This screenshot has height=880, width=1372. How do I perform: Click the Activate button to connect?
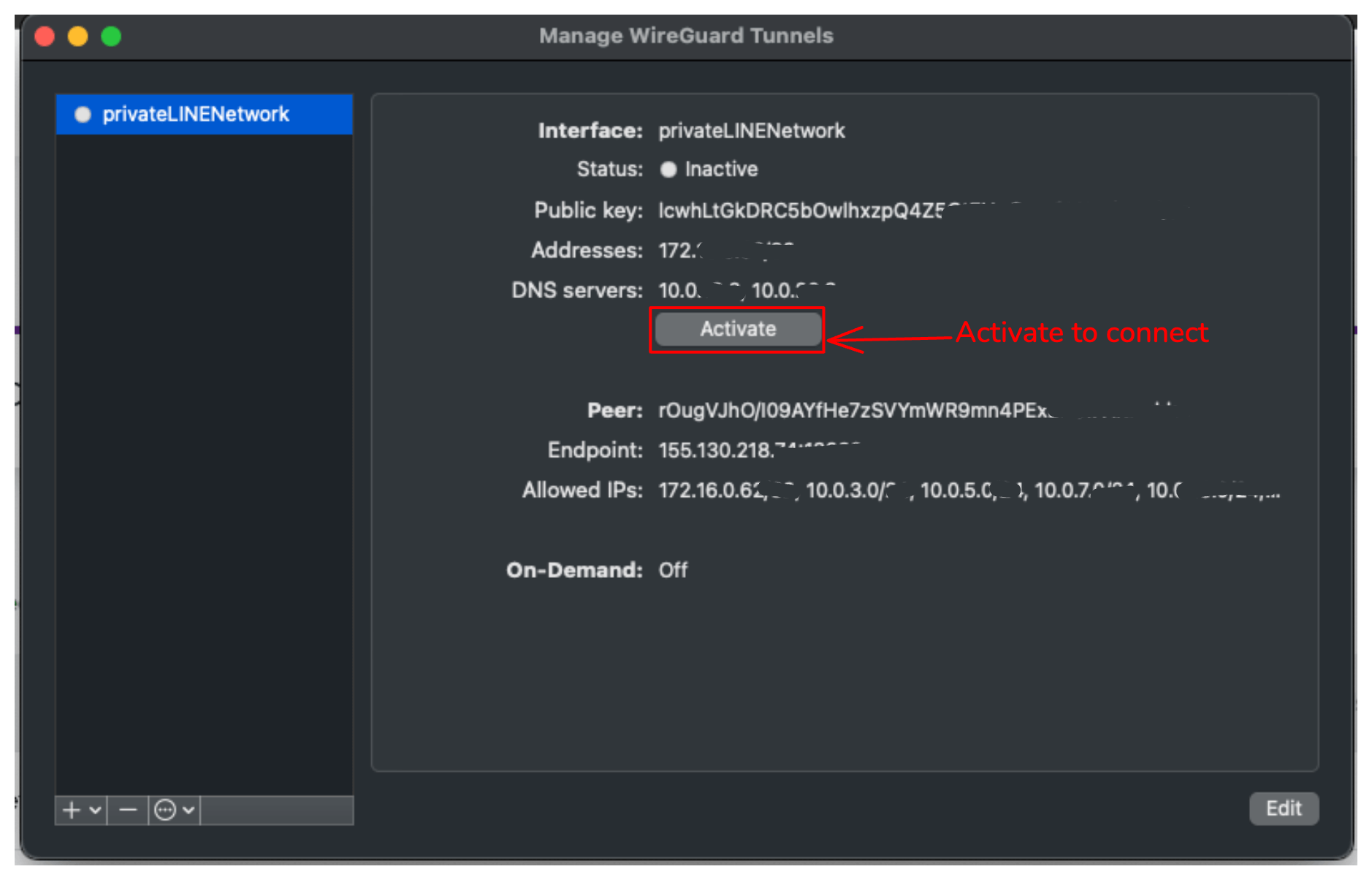[x=737, y=330]
